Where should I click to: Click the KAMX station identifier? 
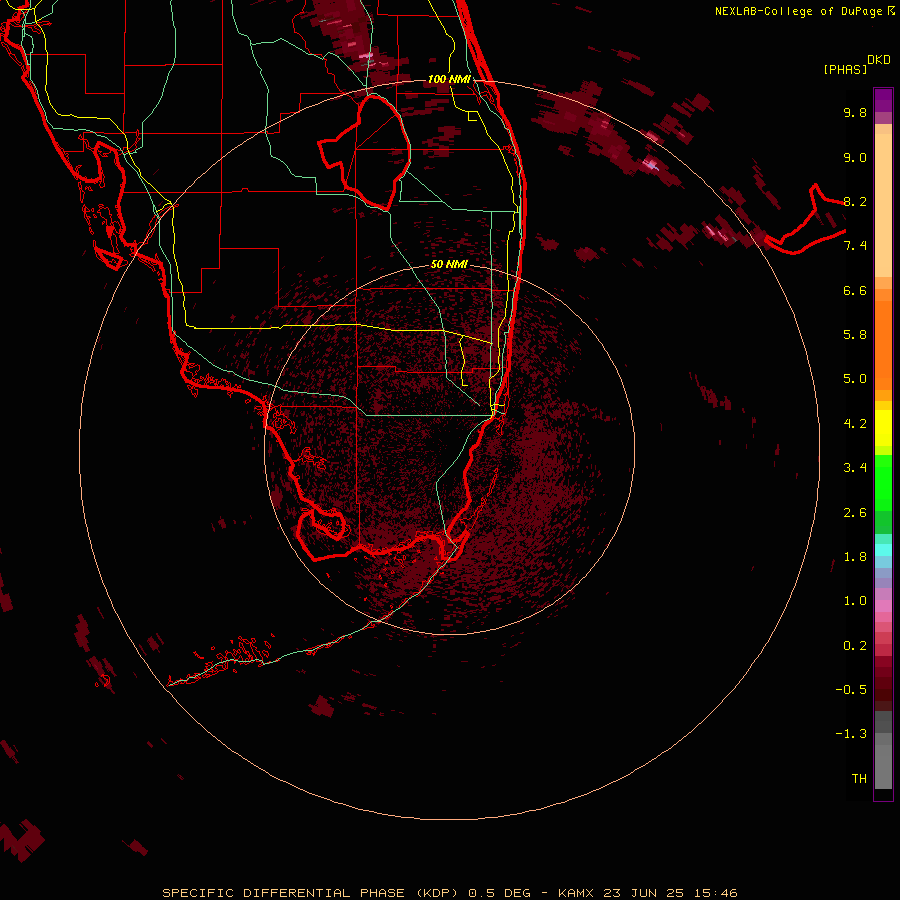click(x=576, y=893)
